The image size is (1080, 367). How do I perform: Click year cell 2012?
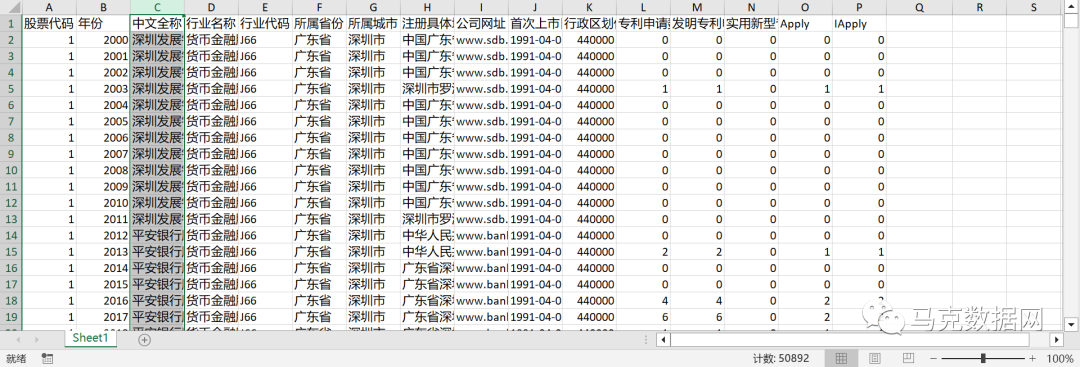103,235
